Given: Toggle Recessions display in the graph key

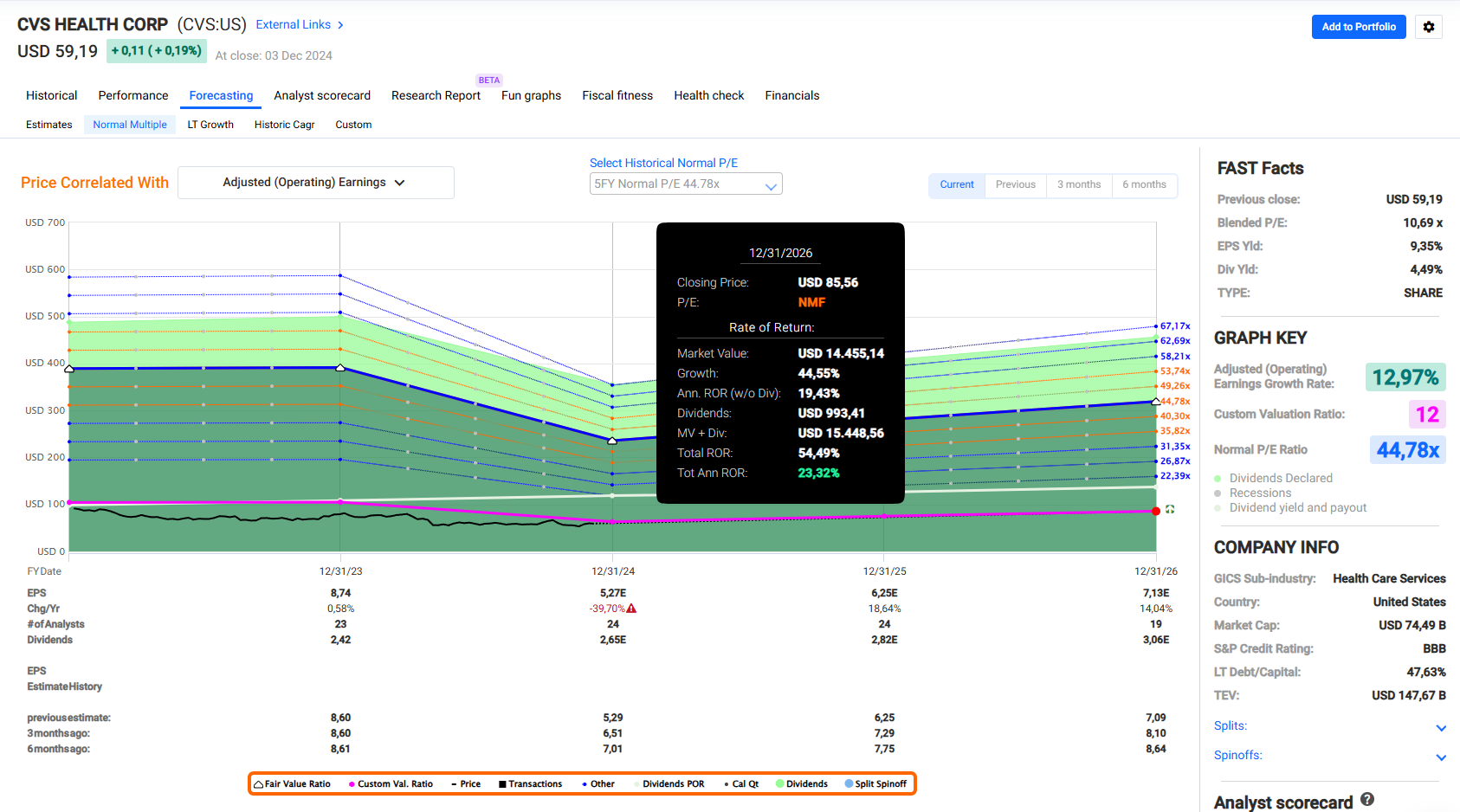Looking at the screenshot, I should point(1259,493).
